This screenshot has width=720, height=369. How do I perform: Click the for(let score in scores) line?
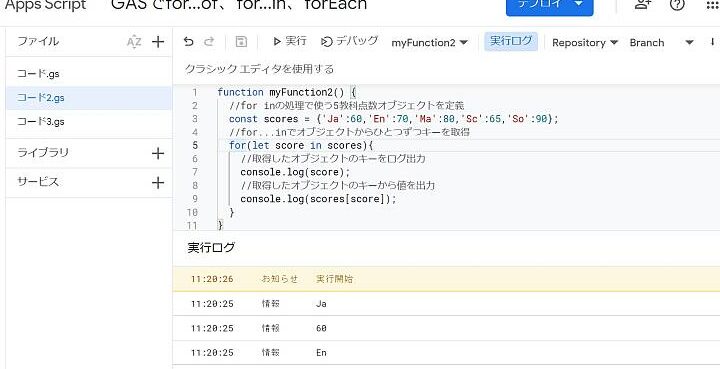(x=301, y=146)
